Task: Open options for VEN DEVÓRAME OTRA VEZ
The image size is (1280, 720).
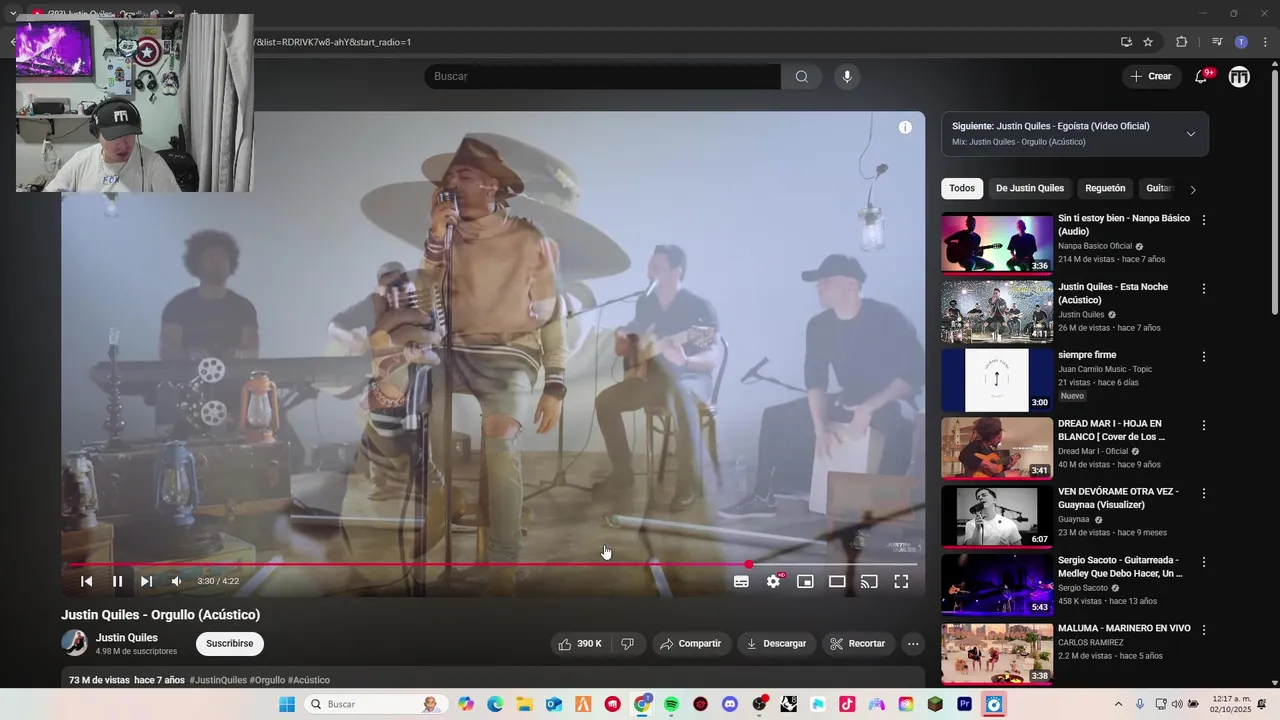Action: (x=1204, y=494)
